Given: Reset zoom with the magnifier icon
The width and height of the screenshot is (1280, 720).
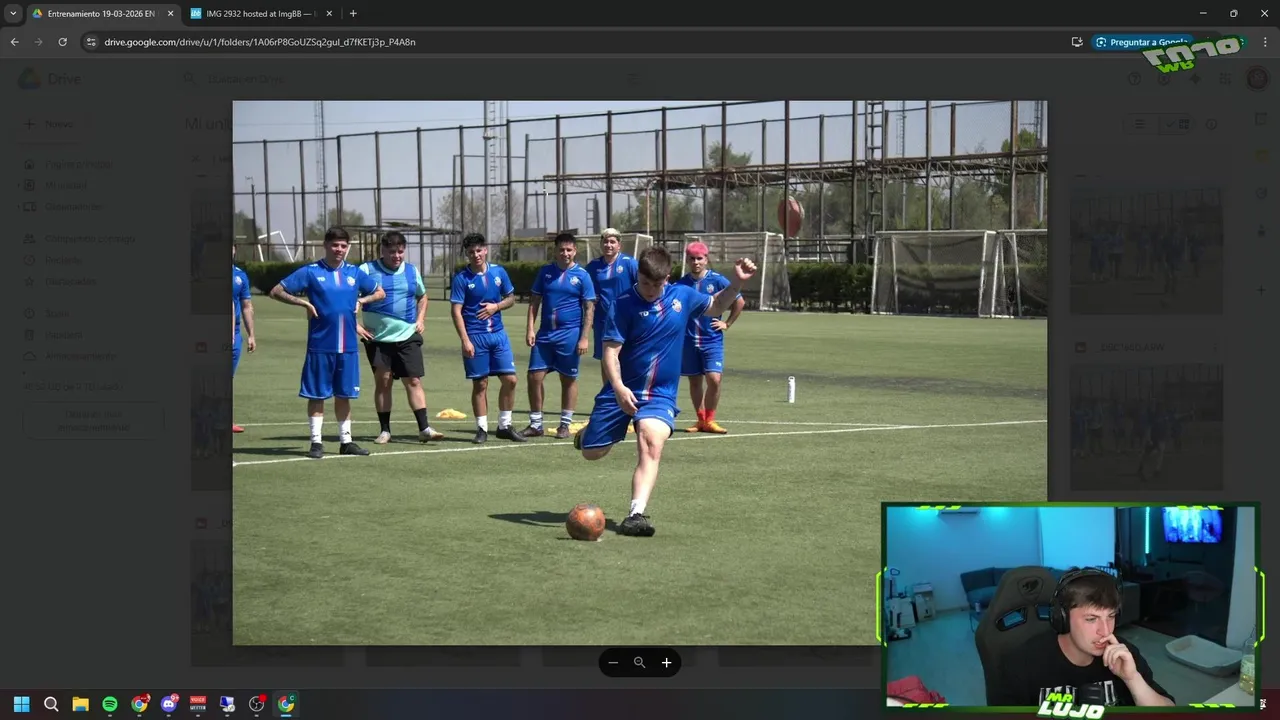Looking at the screenshot, I should pos(640,662).
